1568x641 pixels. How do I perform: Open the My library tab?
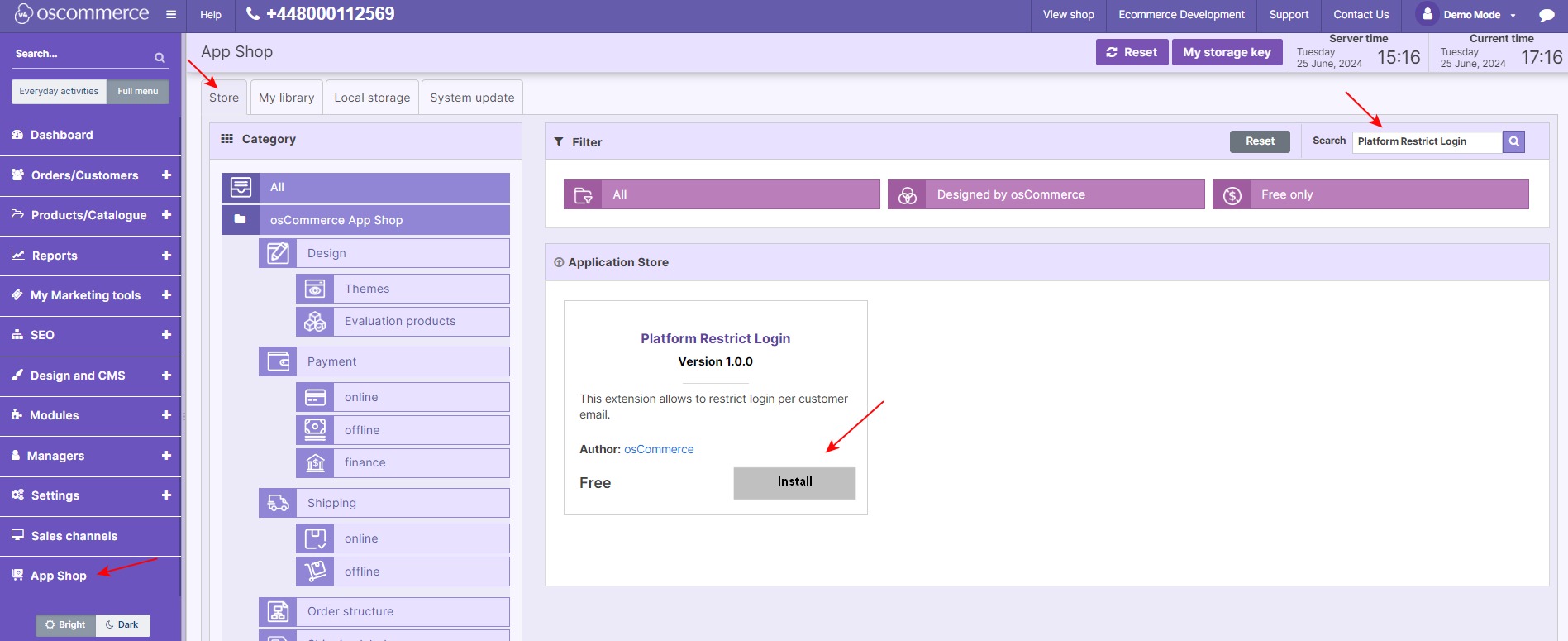pos(286,98)
